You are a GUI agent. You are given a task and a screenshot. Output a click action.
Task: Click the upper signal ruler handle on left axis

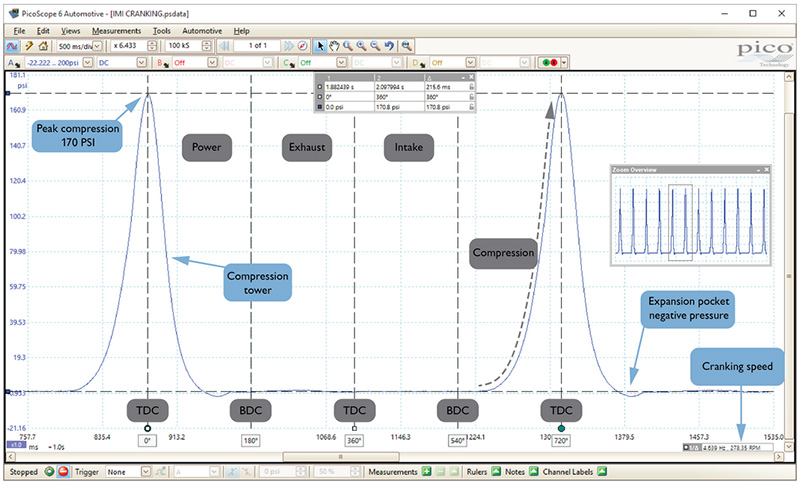(x=7, y=93)
